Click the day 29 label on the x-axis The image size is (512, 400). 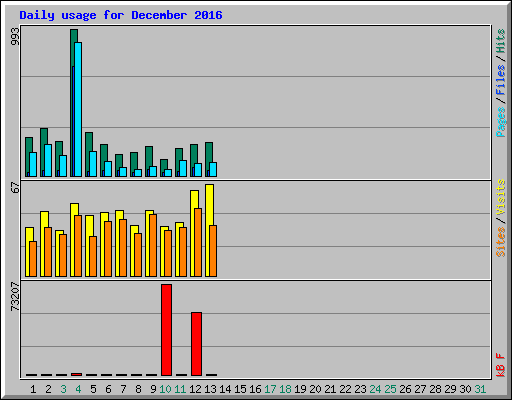pos(450,389)
